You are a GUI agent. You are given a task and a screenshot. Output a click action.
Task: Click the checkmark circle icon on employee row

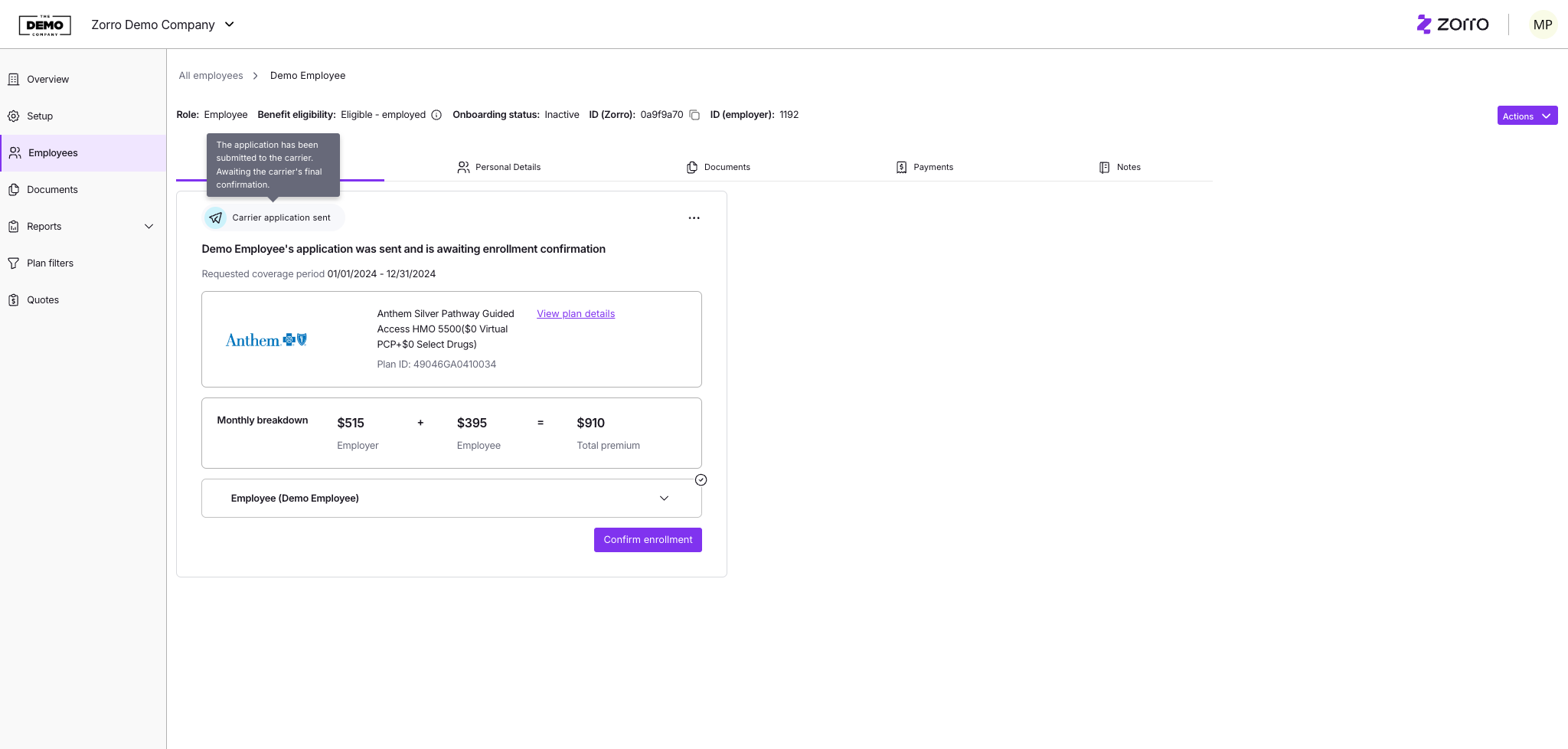pyautogui.click(x=701, y=480)
